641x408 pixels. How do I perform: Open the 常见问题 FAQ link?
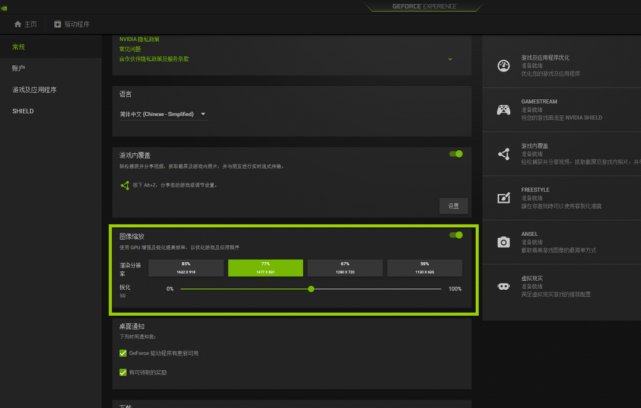tap(130, 49)
